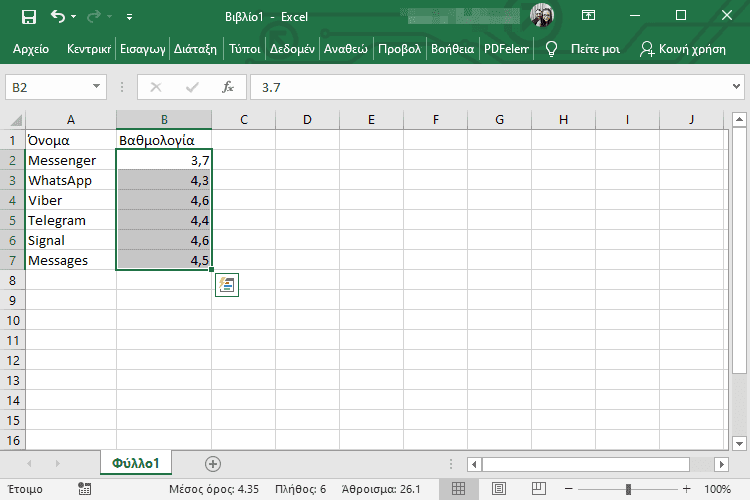Open the Βοήθεια ribbon tab
The width and height of the screenshot is (750, 500).
coord(452,49)
